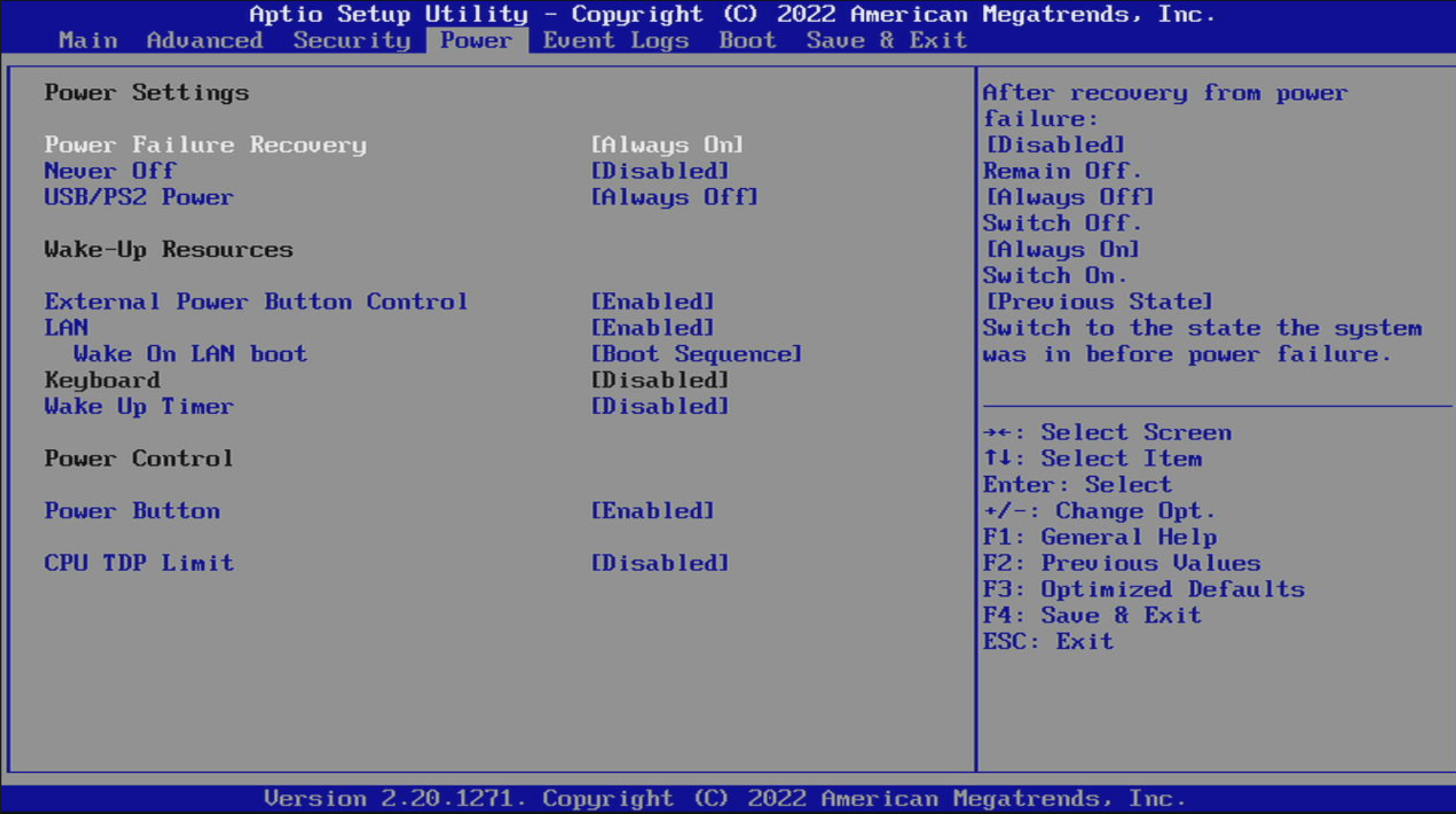Viewport: 1456px width, 814px height.
Task: Select the Power Failure Recovery setting
Action: tap(206, 145)
